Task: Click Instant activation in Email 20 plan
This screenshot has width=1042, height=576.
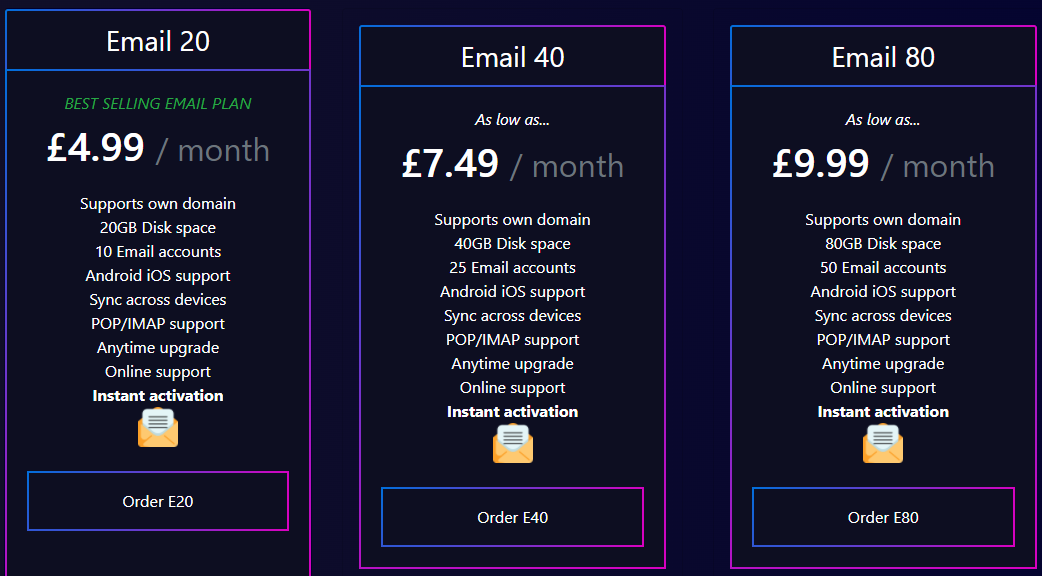Action: click(158, 395)
